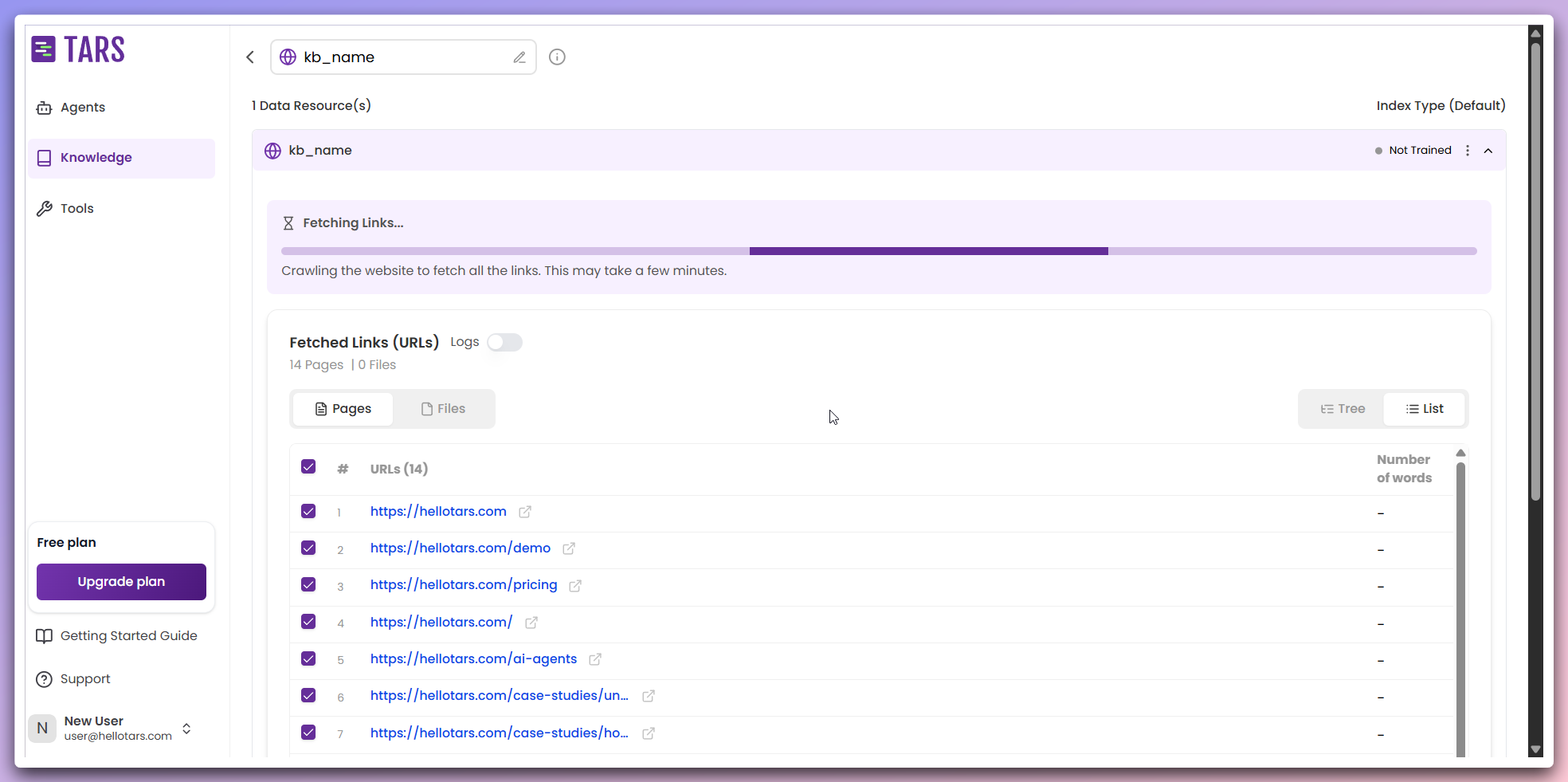Click the globe icon inside the kb_name input
1568x782 pixels.
click(288, 57)
